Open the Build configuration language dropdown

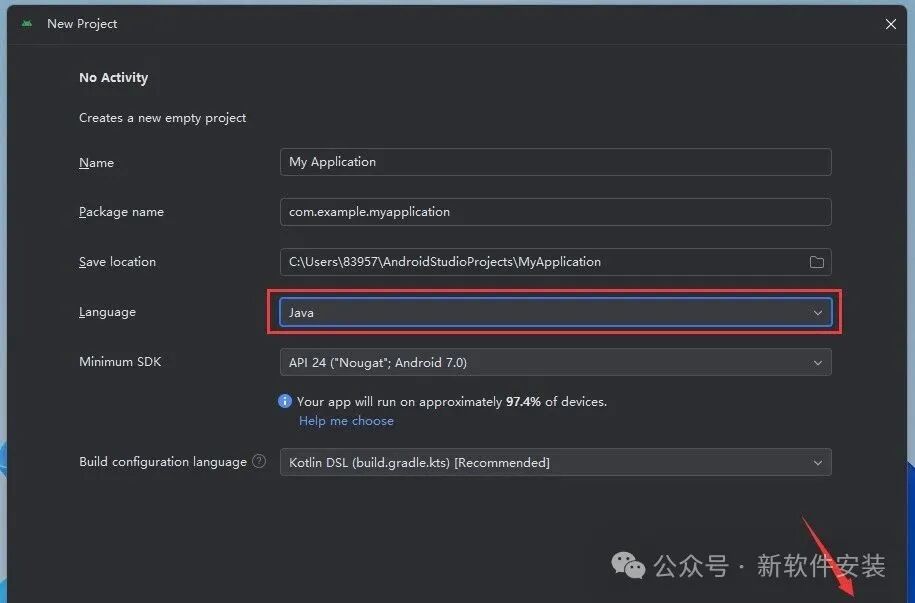556,462
